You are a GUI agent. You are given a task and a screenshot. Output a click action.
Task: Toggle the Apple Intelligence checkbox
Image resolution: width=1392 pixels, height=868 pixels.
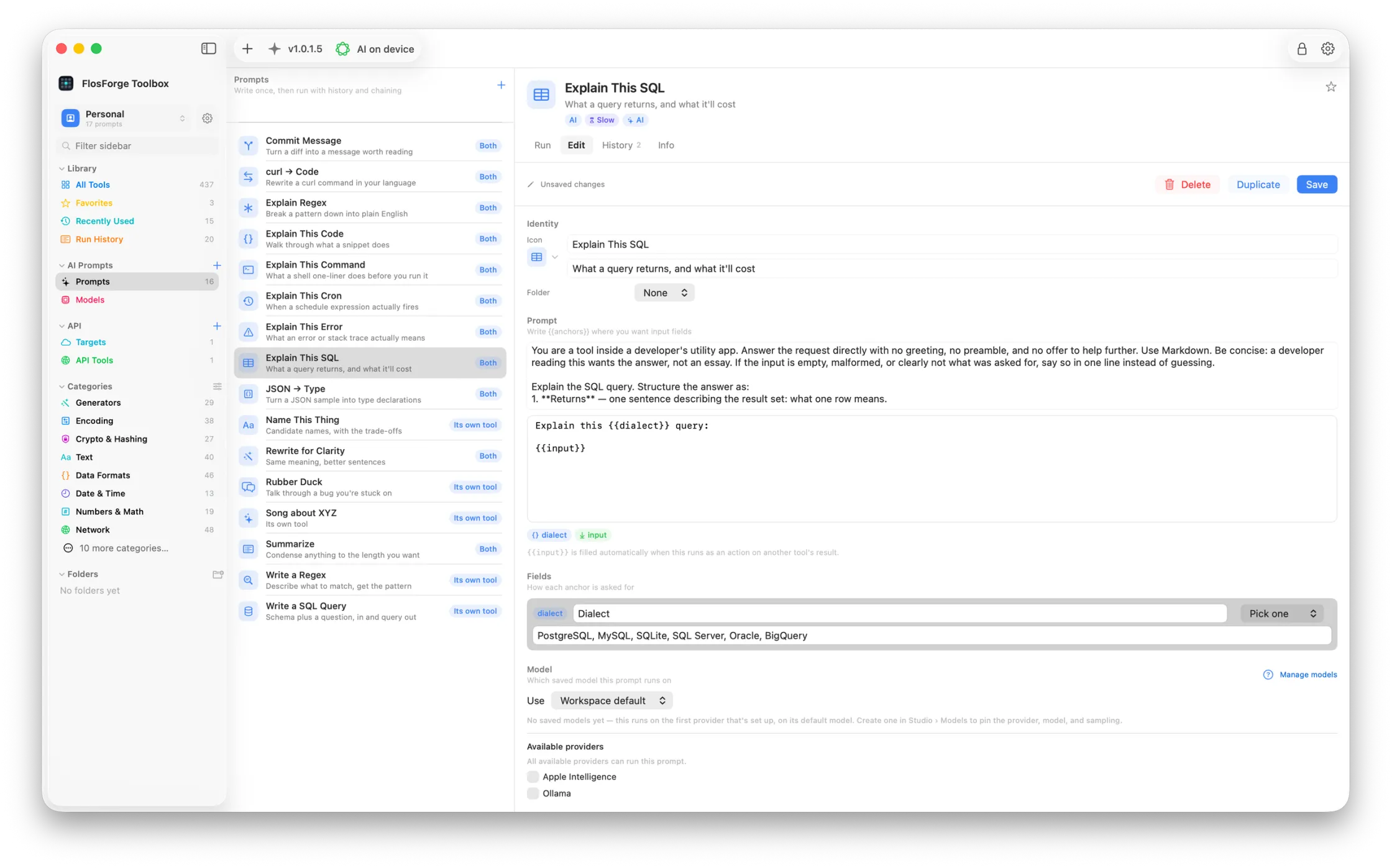point(533,777)
